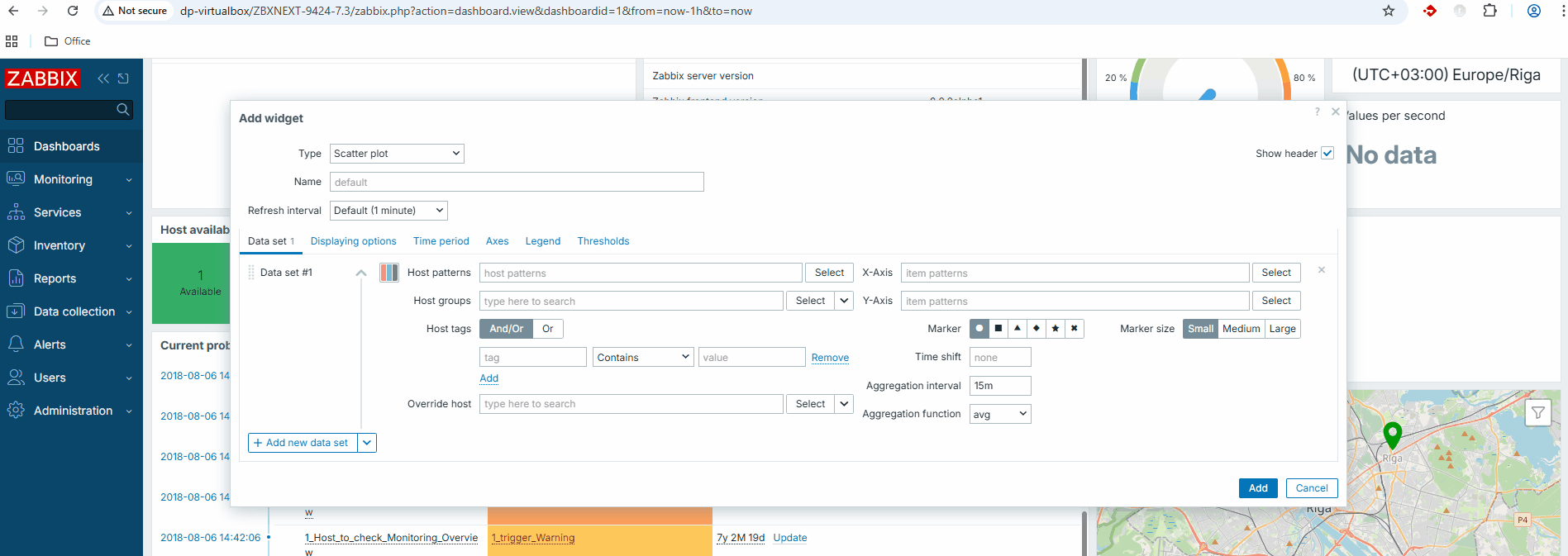Click the Remove tag link
Screen dimensions: 1568x556
pyautogui.click(x=830, y=358)
